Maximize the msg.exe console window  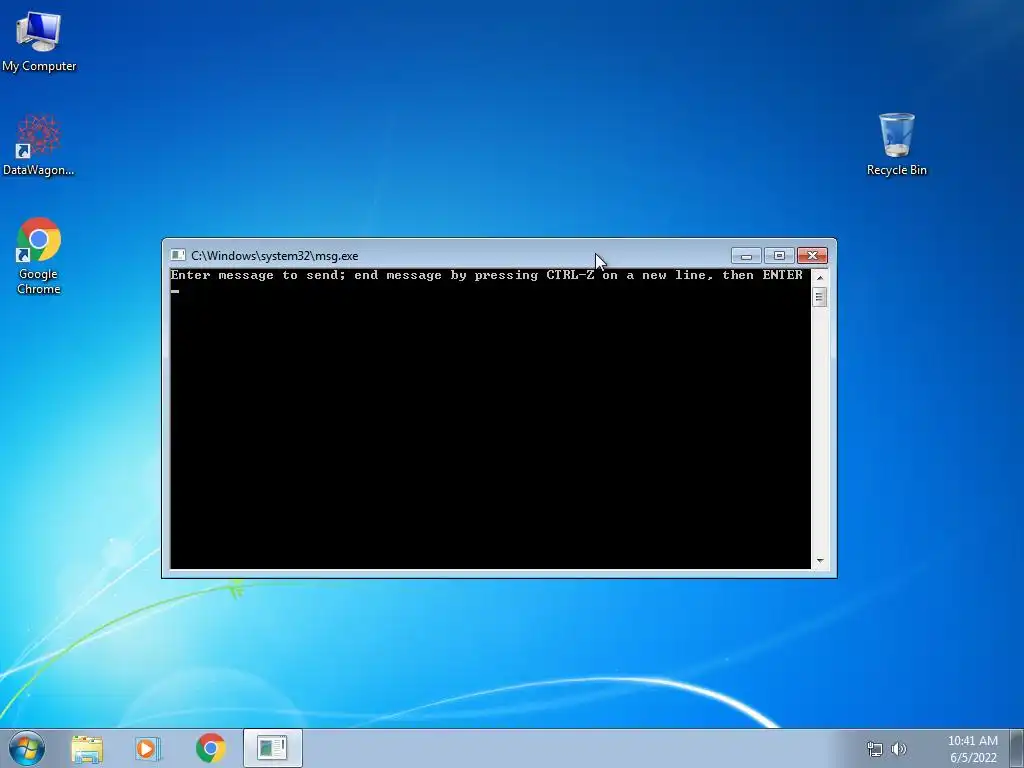pos(779,255)
